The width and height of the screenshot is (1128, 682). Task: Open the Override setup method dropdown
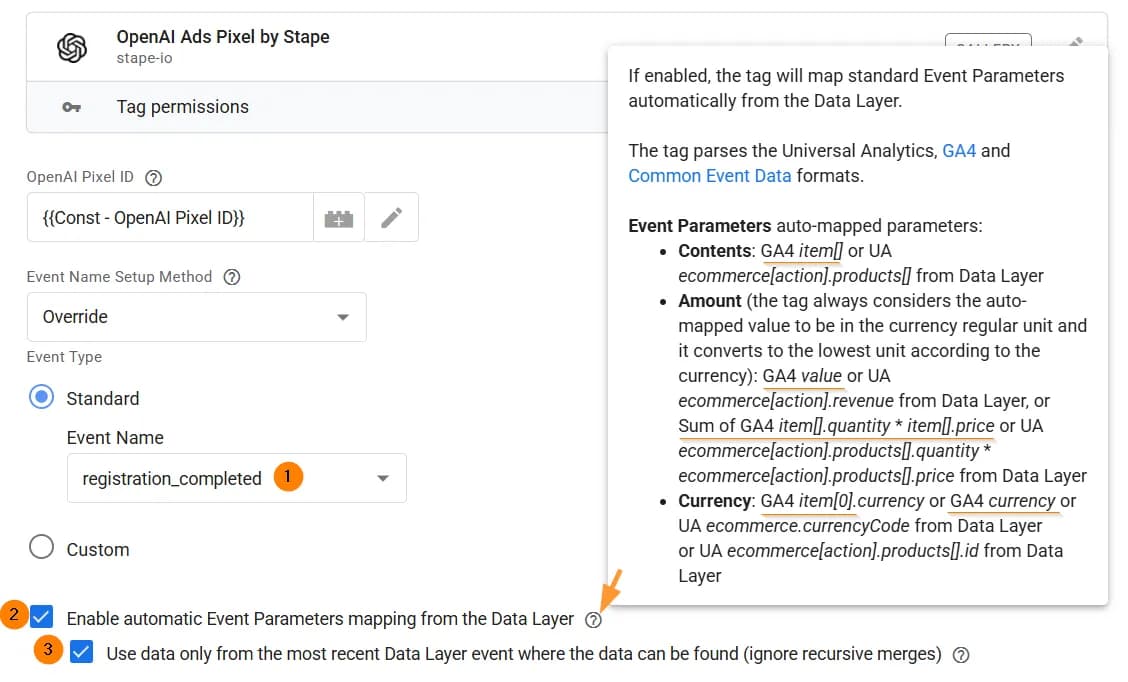pyautogui.click(x=196, y=317)
